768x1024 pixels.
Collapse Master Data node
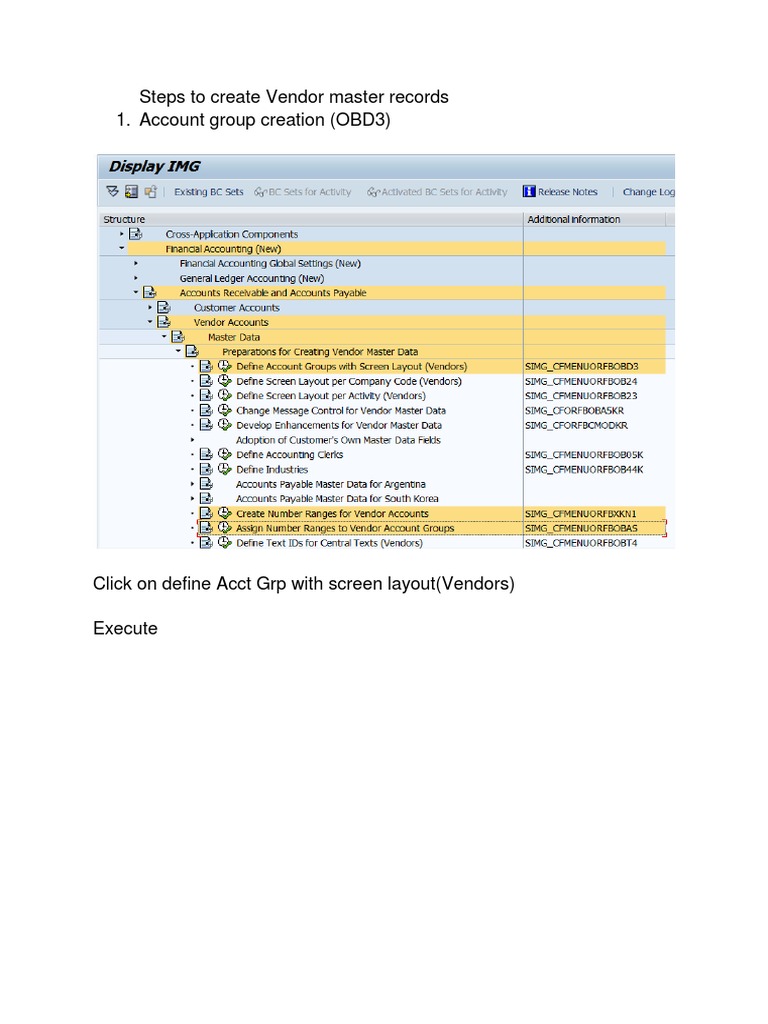(164, 337)
